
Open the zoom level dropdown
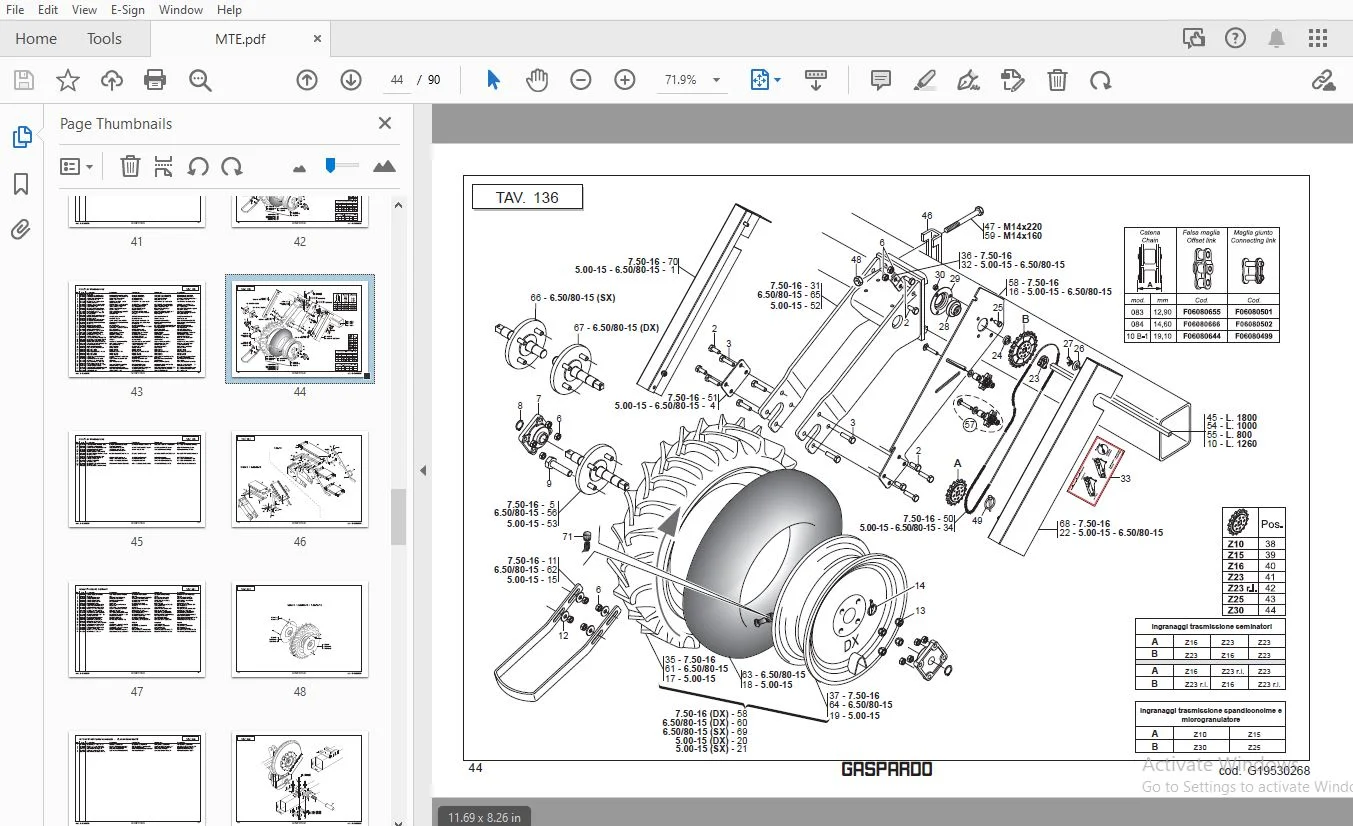tap(716, 80)
